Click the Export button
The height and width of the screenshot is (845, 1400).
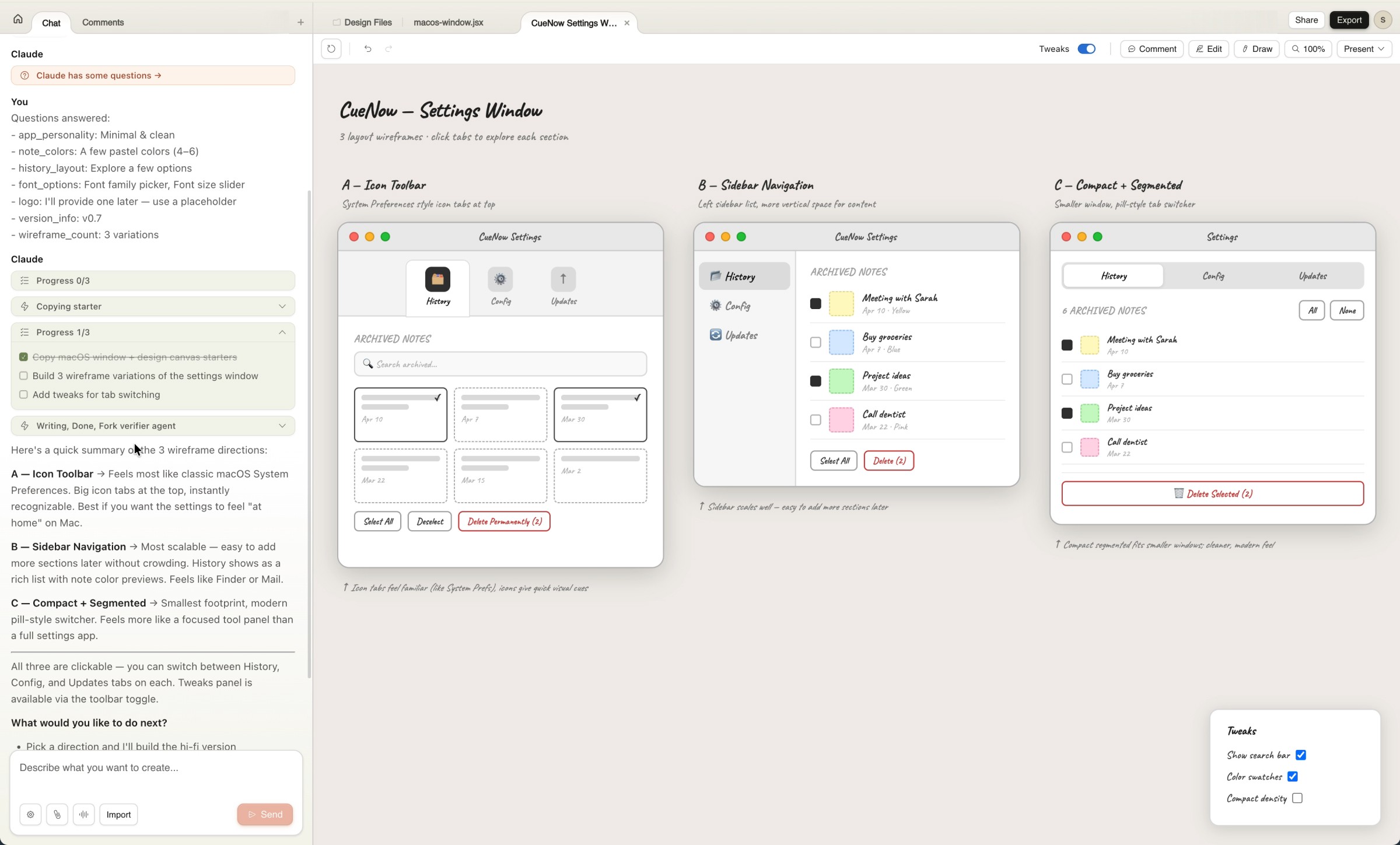pos(1349,19)
